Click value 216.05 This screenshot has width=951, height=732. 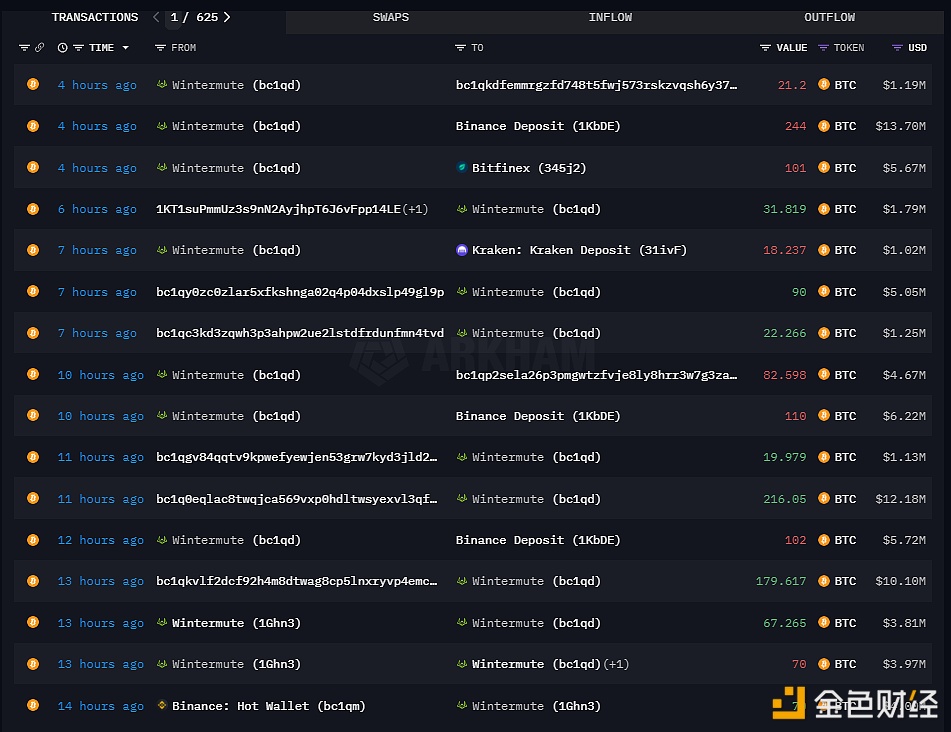click(784, 499)
